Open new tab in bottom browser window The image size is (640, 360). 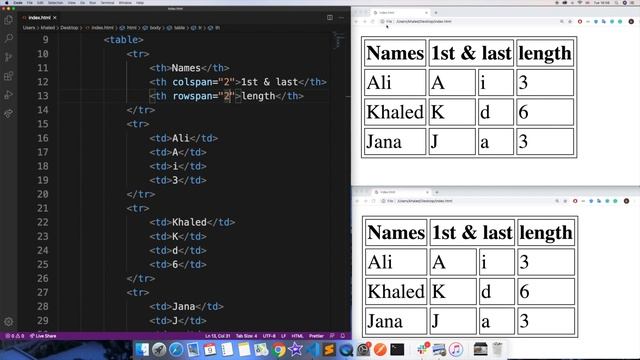437,192
